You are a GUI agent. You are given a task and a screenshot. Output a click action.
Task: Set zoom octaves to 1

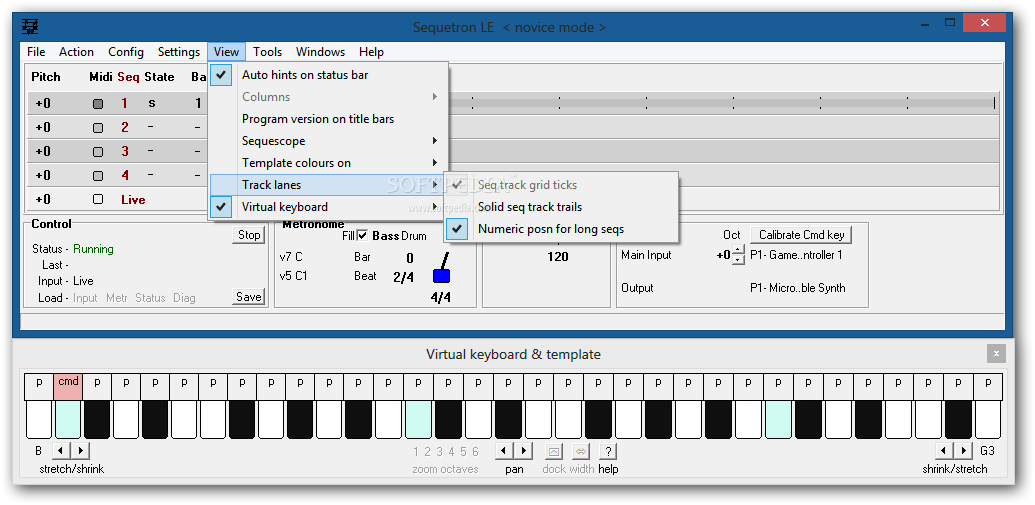416,452
